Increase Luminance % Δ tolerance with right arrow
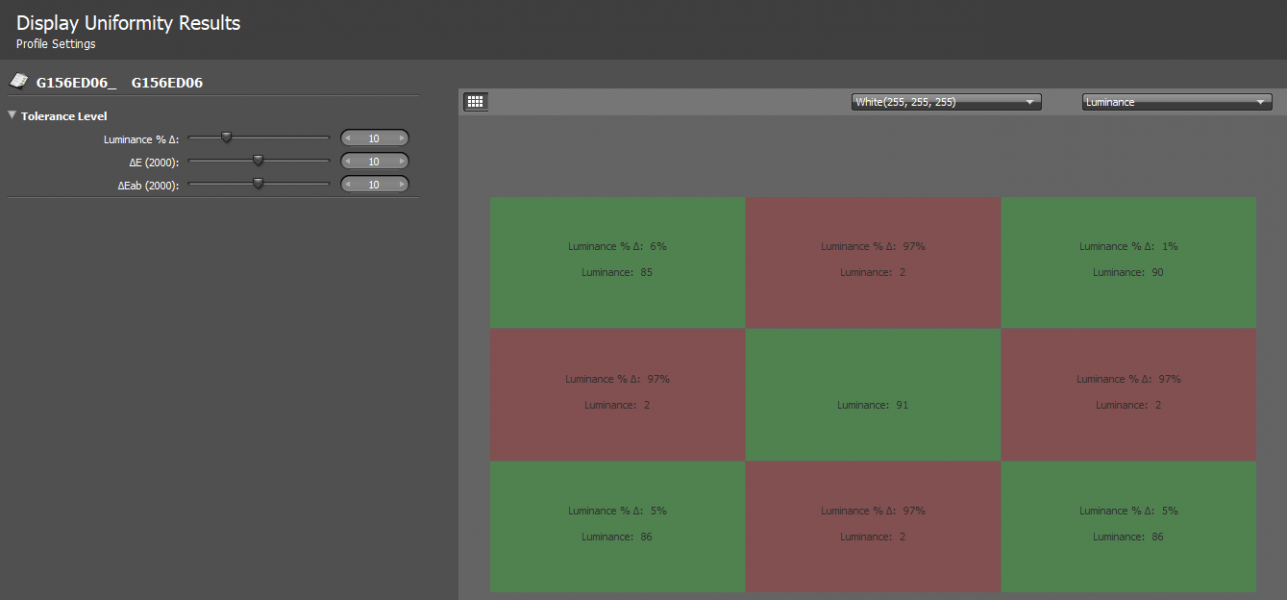Image resolution: width=1287 pixels, height=600 pixels. point(402,138)
